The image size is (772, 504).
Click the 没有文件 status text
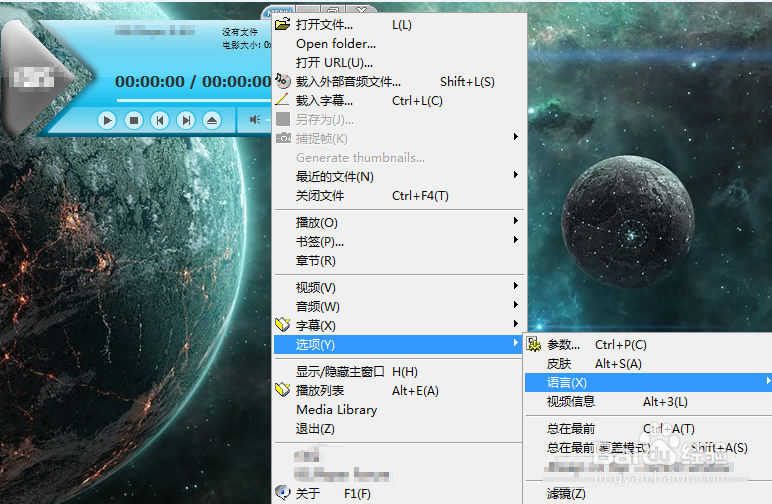click(240, 32)
